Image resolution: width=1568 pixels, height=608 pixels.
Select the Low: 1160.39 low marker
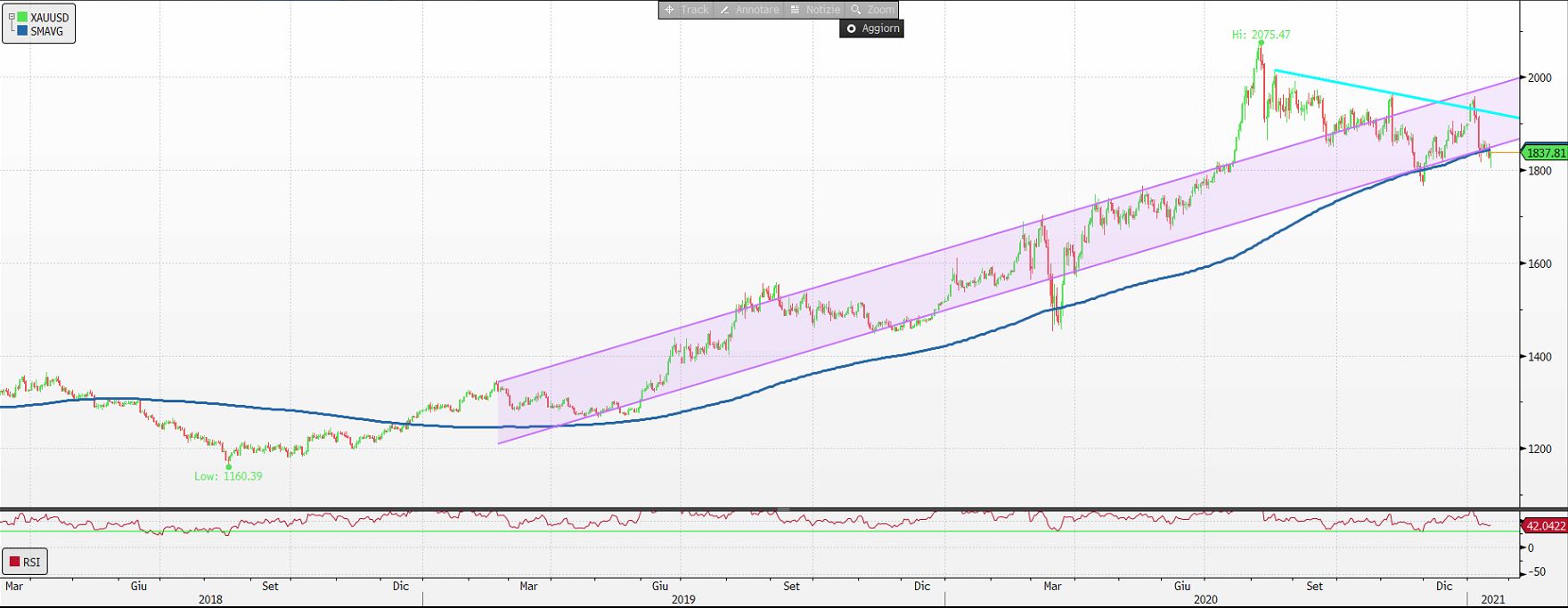point(228,476)
